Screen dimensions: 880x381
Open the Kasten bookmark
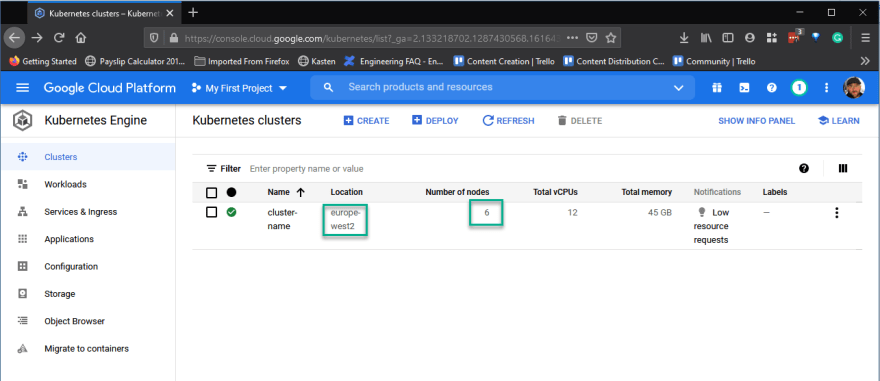pos(317,61)
